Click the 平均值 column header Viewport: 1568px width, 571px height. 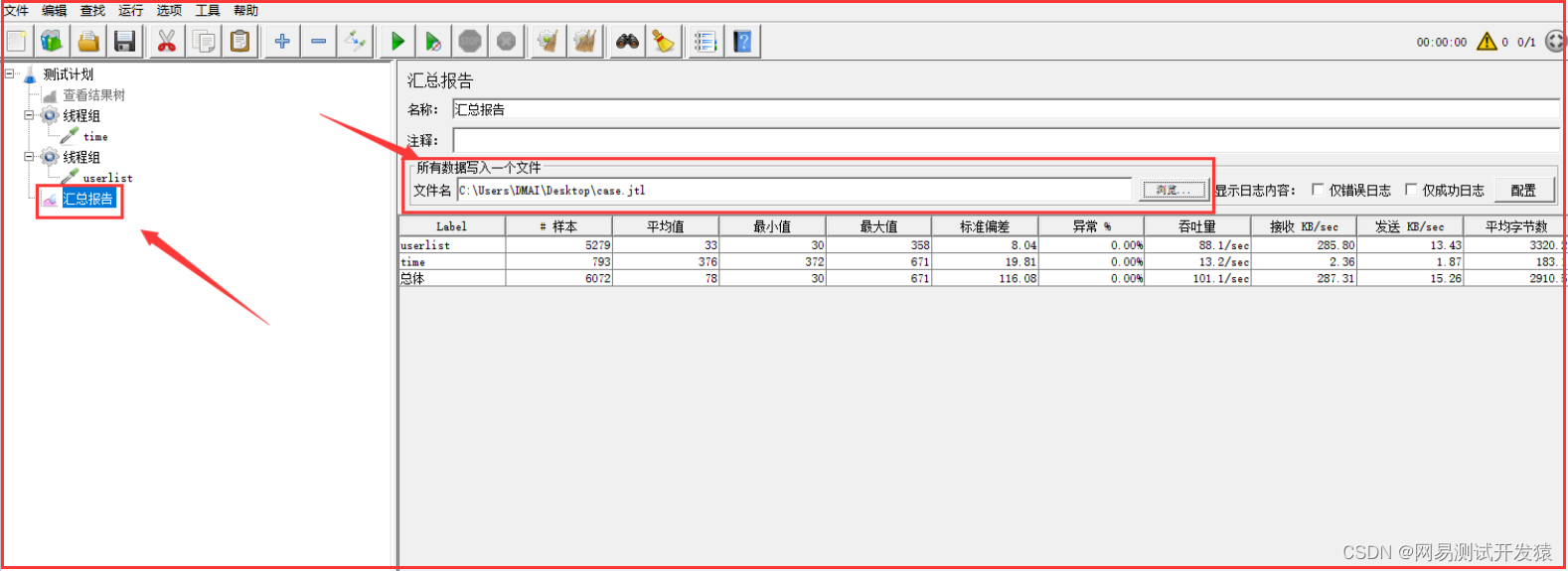point(666,226)
